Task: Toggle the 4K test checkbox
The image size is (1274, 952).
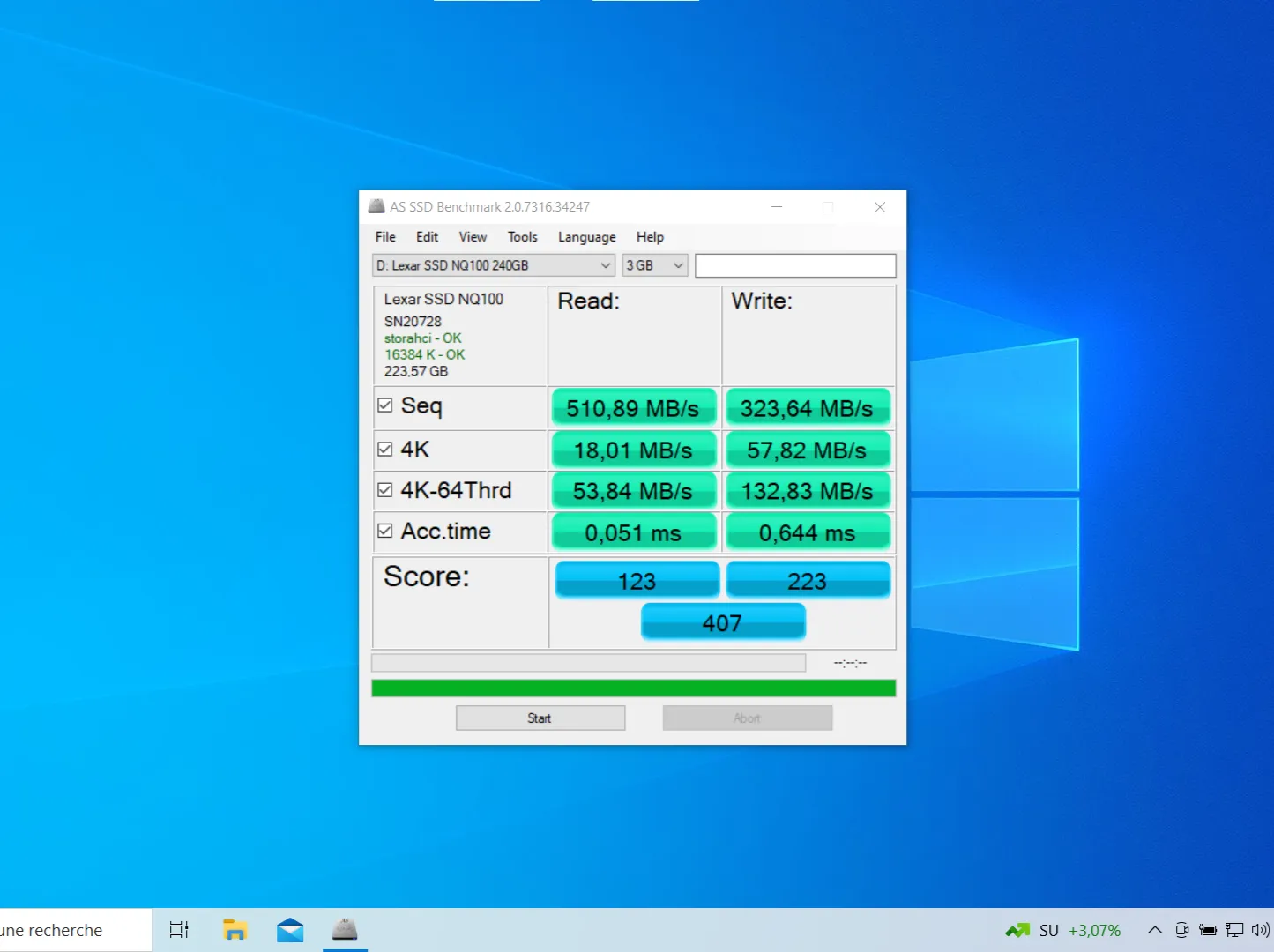Action: 385,450
